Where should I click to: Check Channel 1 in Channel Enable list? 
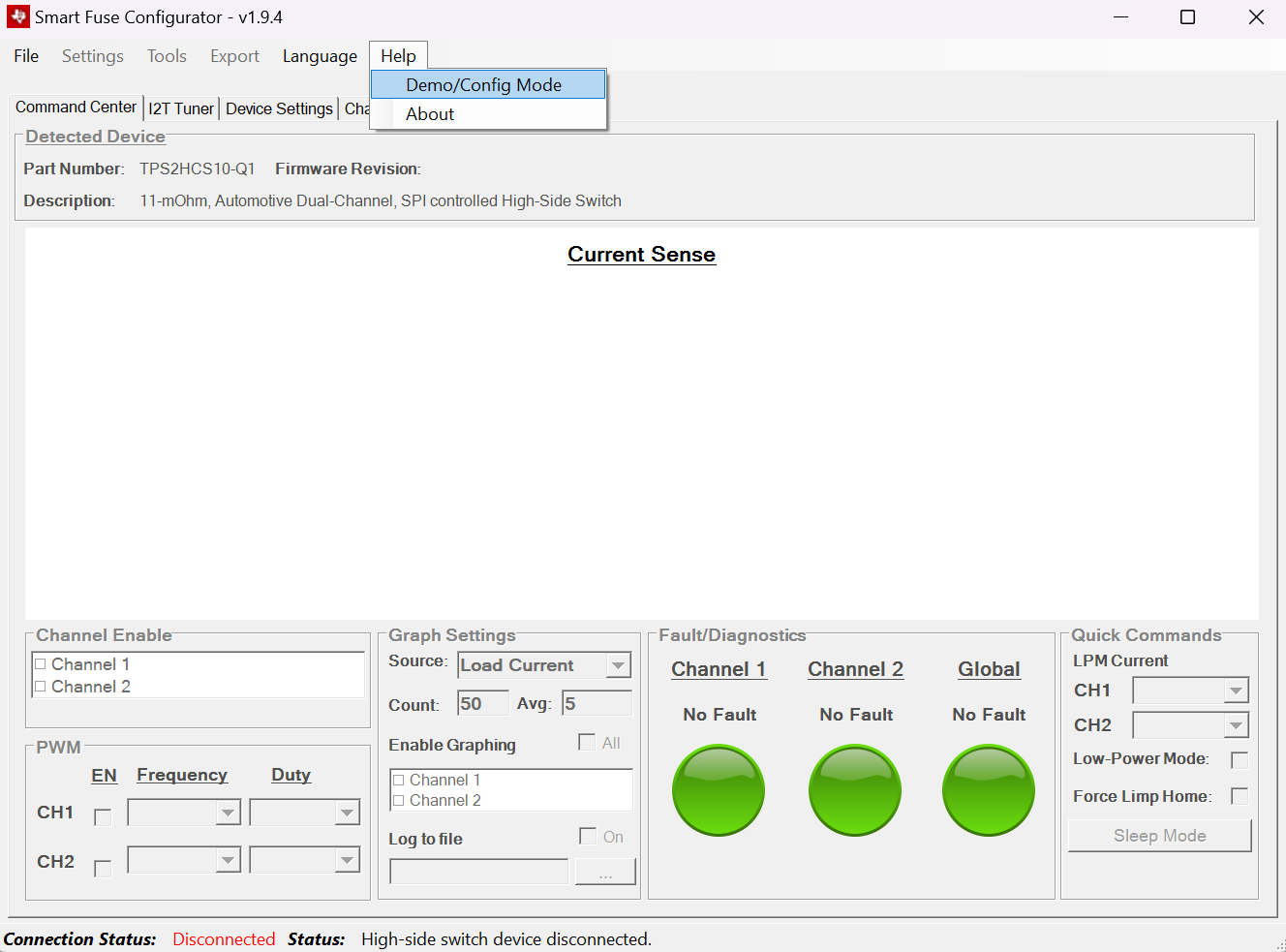41,664
